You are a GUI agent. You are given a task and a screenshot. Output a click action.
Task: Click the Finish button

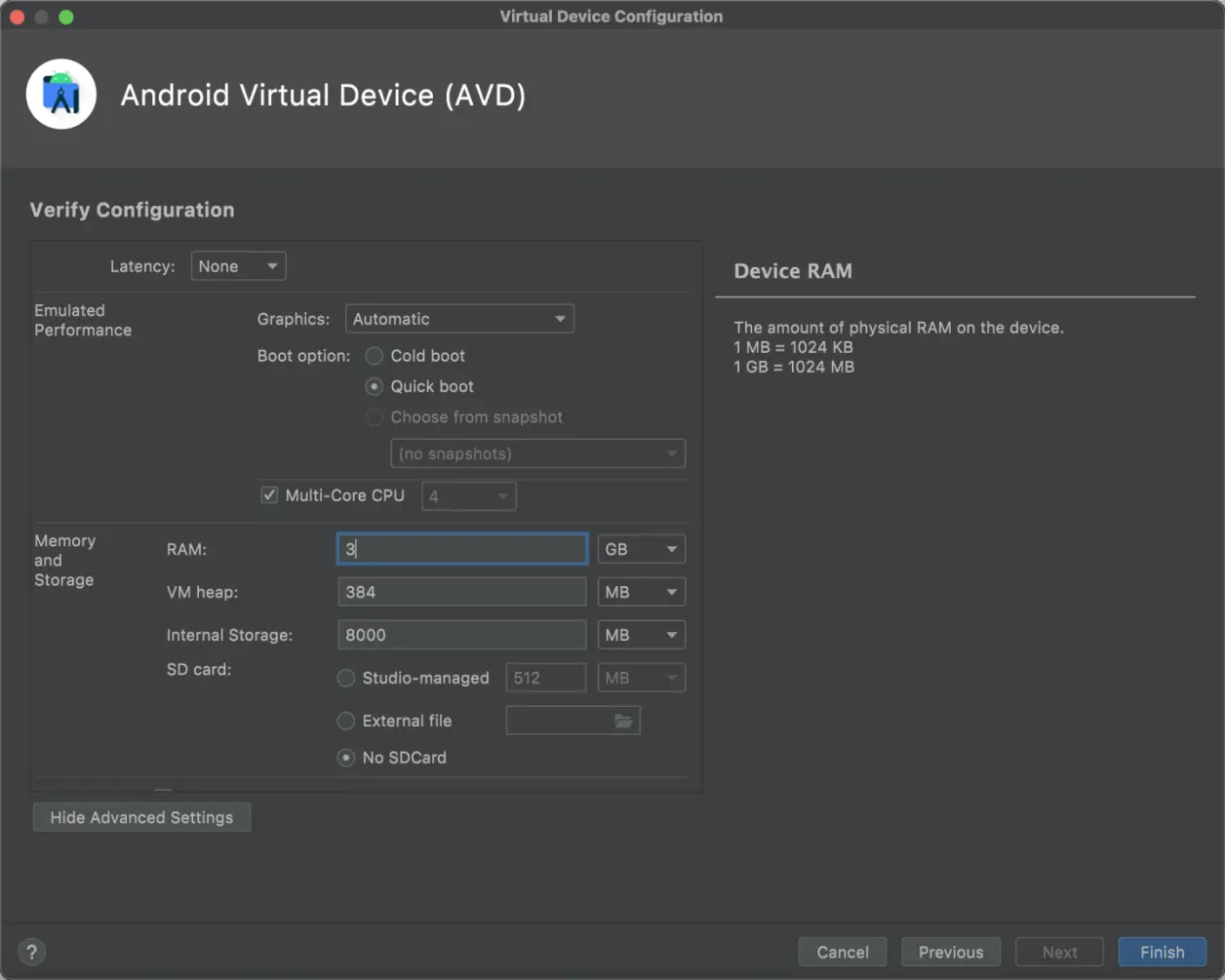click(x=1163, y=952)
